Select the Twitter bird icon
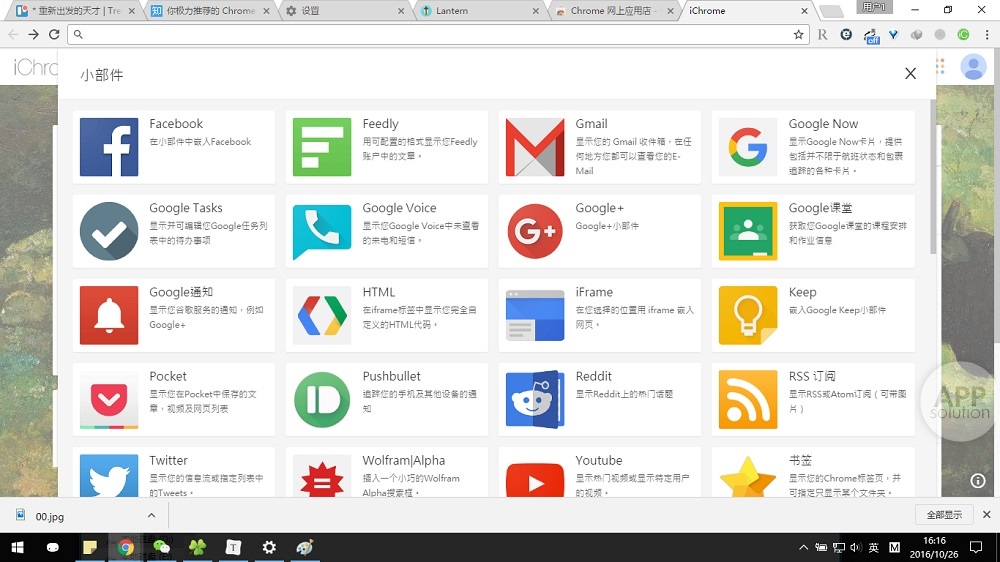This screenshot has width=1000, height=562. (109, 476)
